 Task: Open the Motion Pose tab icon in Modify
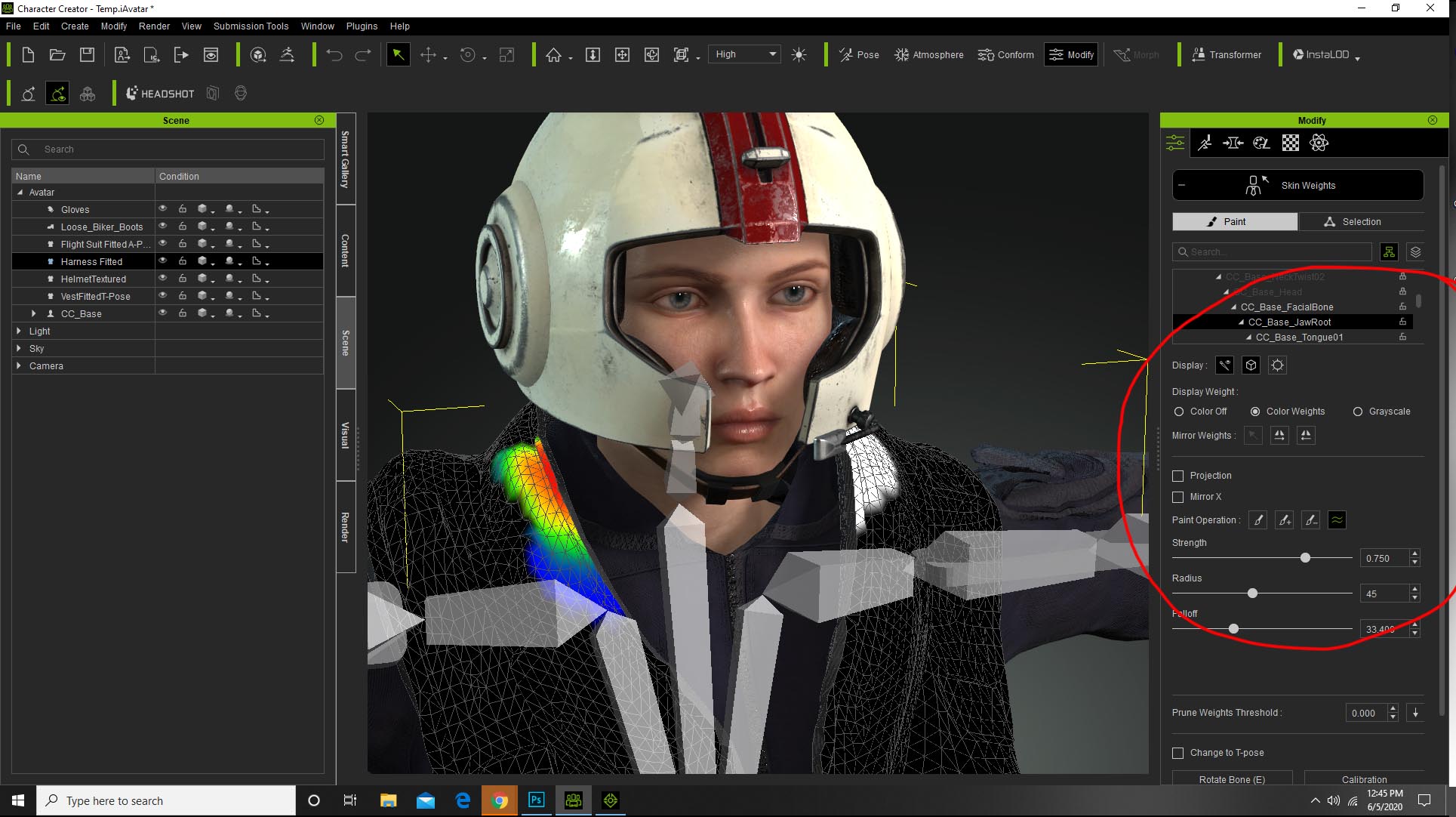click(1205, 143)
